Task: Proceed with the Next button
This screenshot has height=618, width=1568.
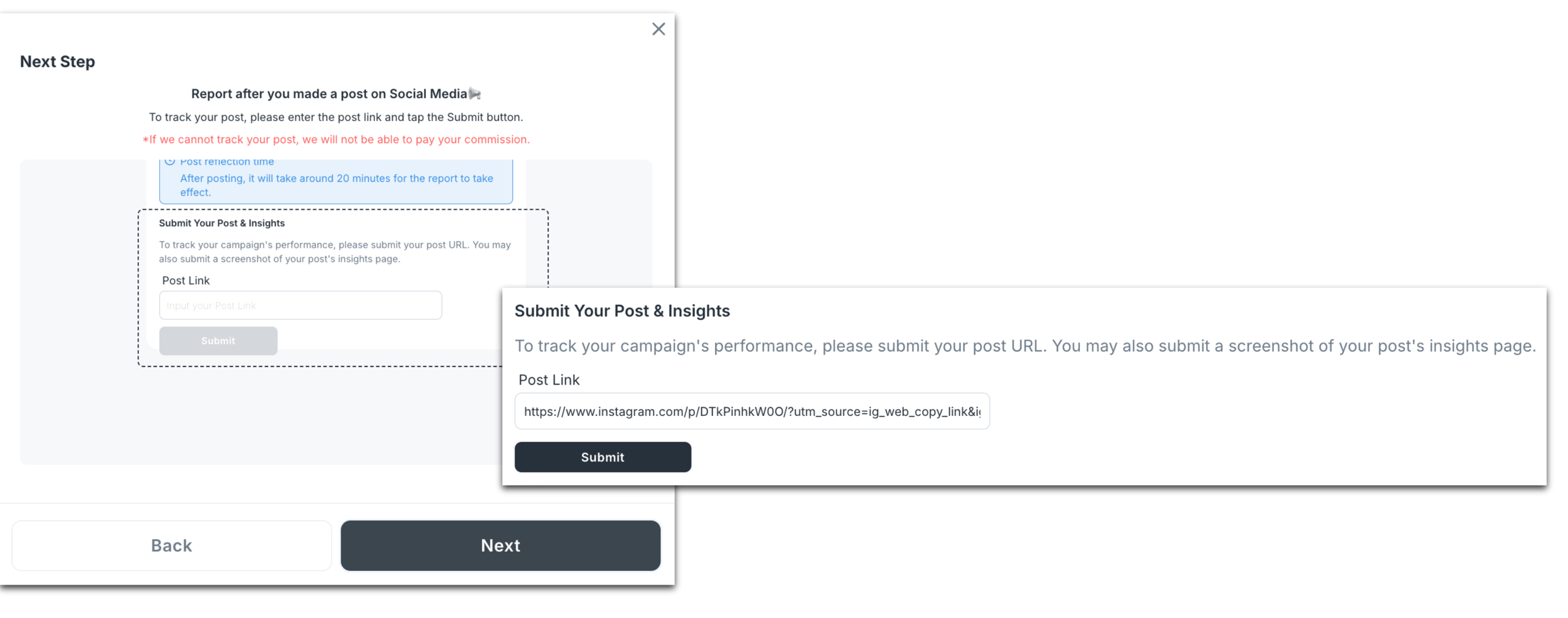Action: click(500, 546)
